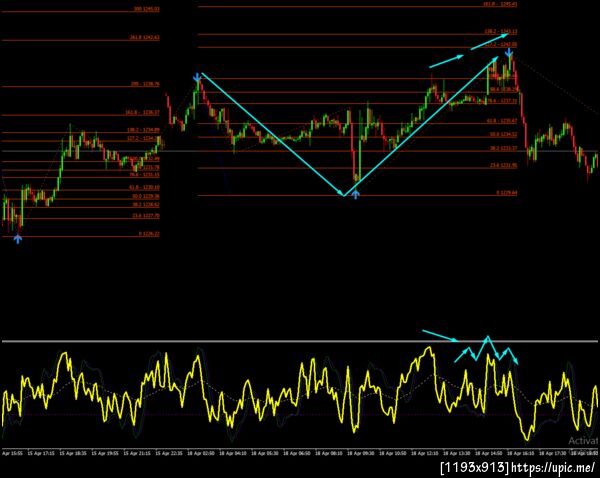Click the Fibonacci label 0 1226.22

click(x=149, y=234)
